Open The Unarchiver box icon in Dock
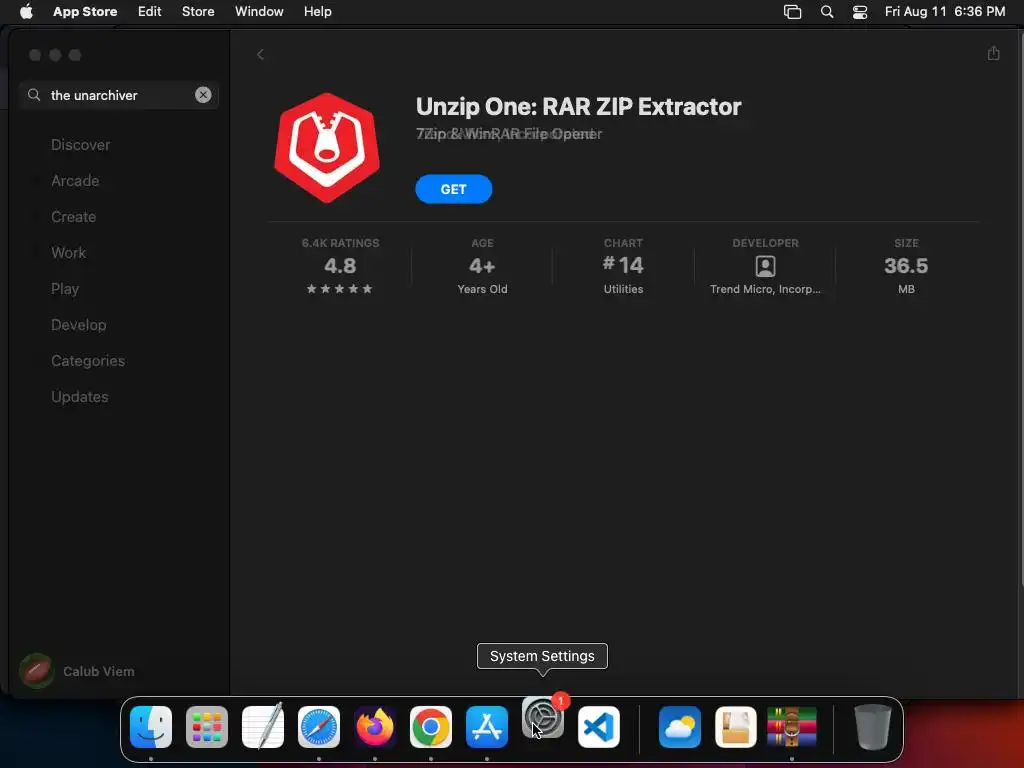The height and width of the screenshot is (768, 1024). [x=736, y=727]
